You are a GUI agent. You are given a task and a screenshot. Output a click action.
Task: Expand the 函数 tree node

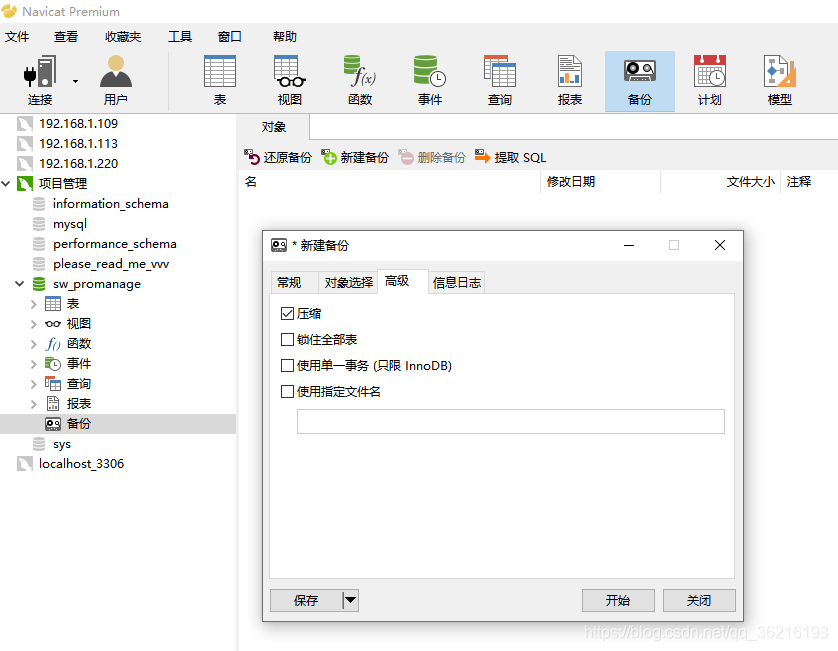(x=34, y=344)
